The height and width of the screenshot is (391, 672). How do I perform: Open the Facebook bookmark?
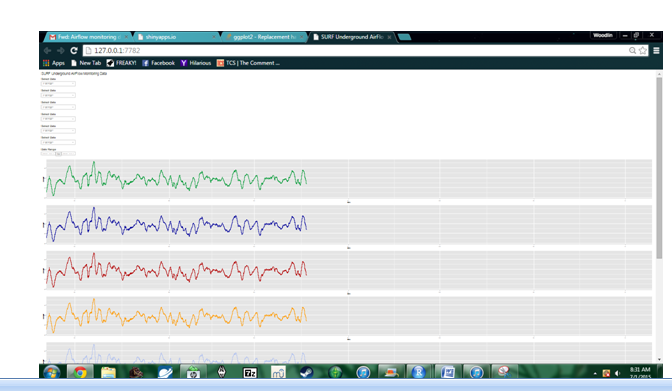click(158, 63)
